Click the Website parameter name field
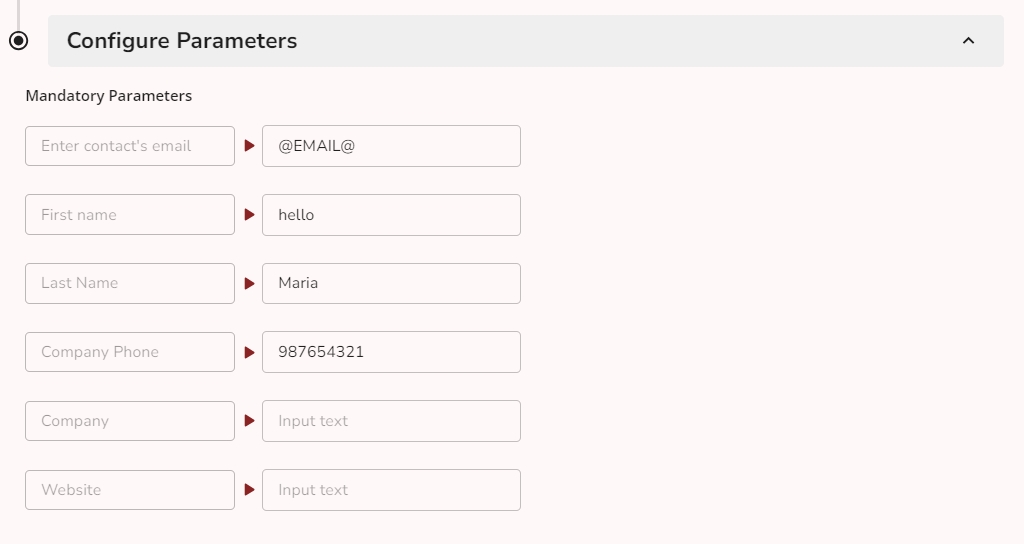This screenshot has height=544, width=1024. pyautogui.click(x=130, y=490)
